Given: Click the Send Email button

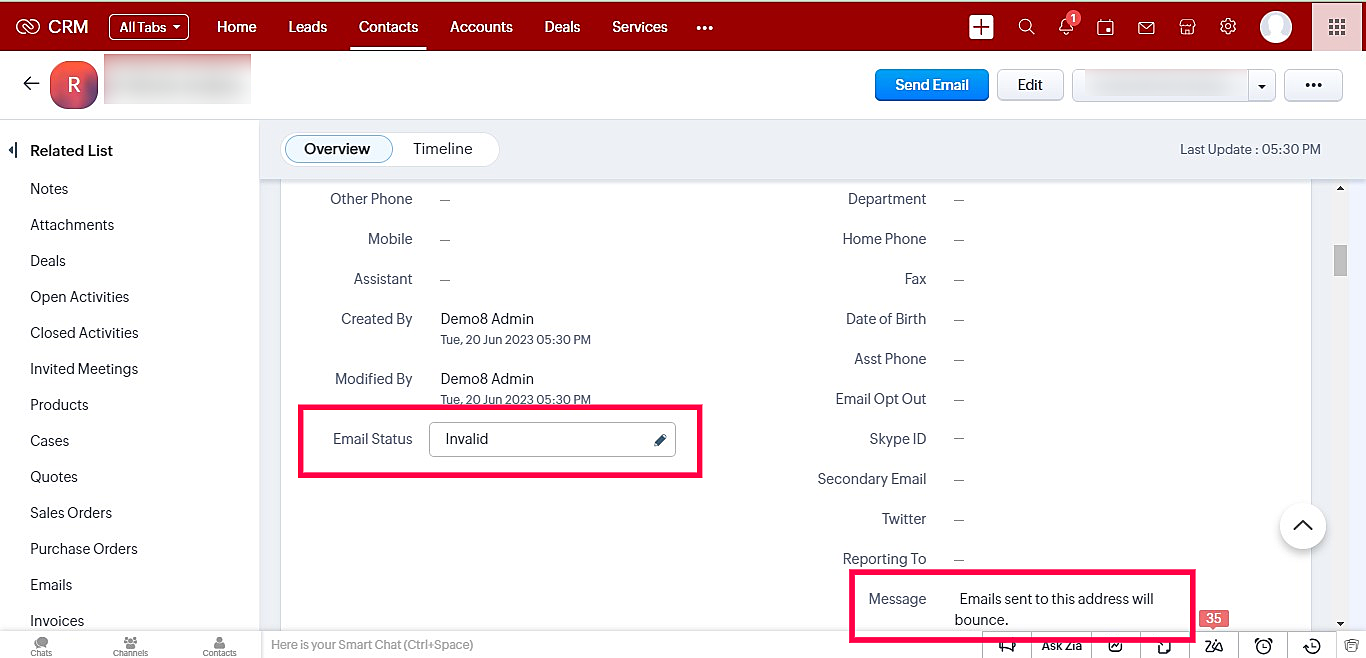Looking at the screenshot, I should pyautogui.click(x=932, y=85).
